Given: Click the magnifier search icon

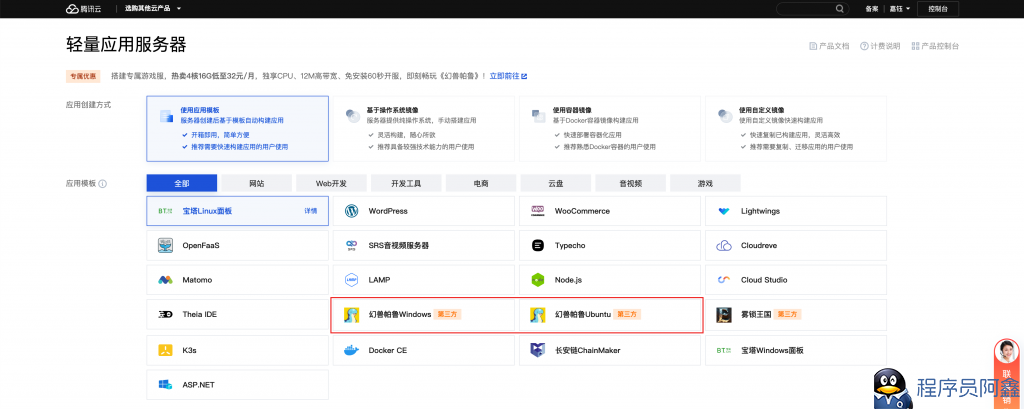Looking at the screenshot, I should tap(840, 8).
